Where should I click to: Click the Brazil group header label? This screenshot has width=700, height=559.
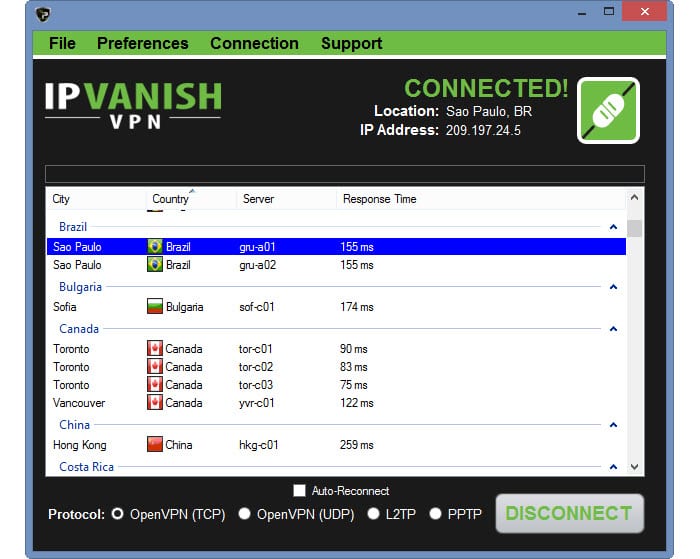73,227
